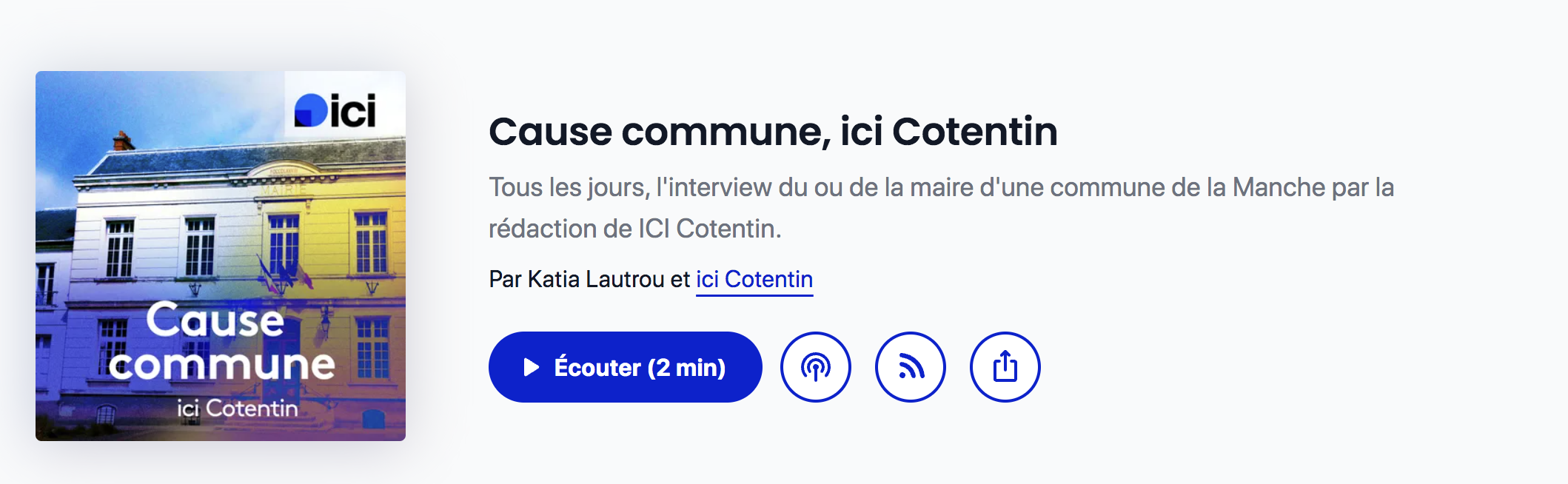
Task: Open the podcast subscription icon button
Action: tap(815, 367)
